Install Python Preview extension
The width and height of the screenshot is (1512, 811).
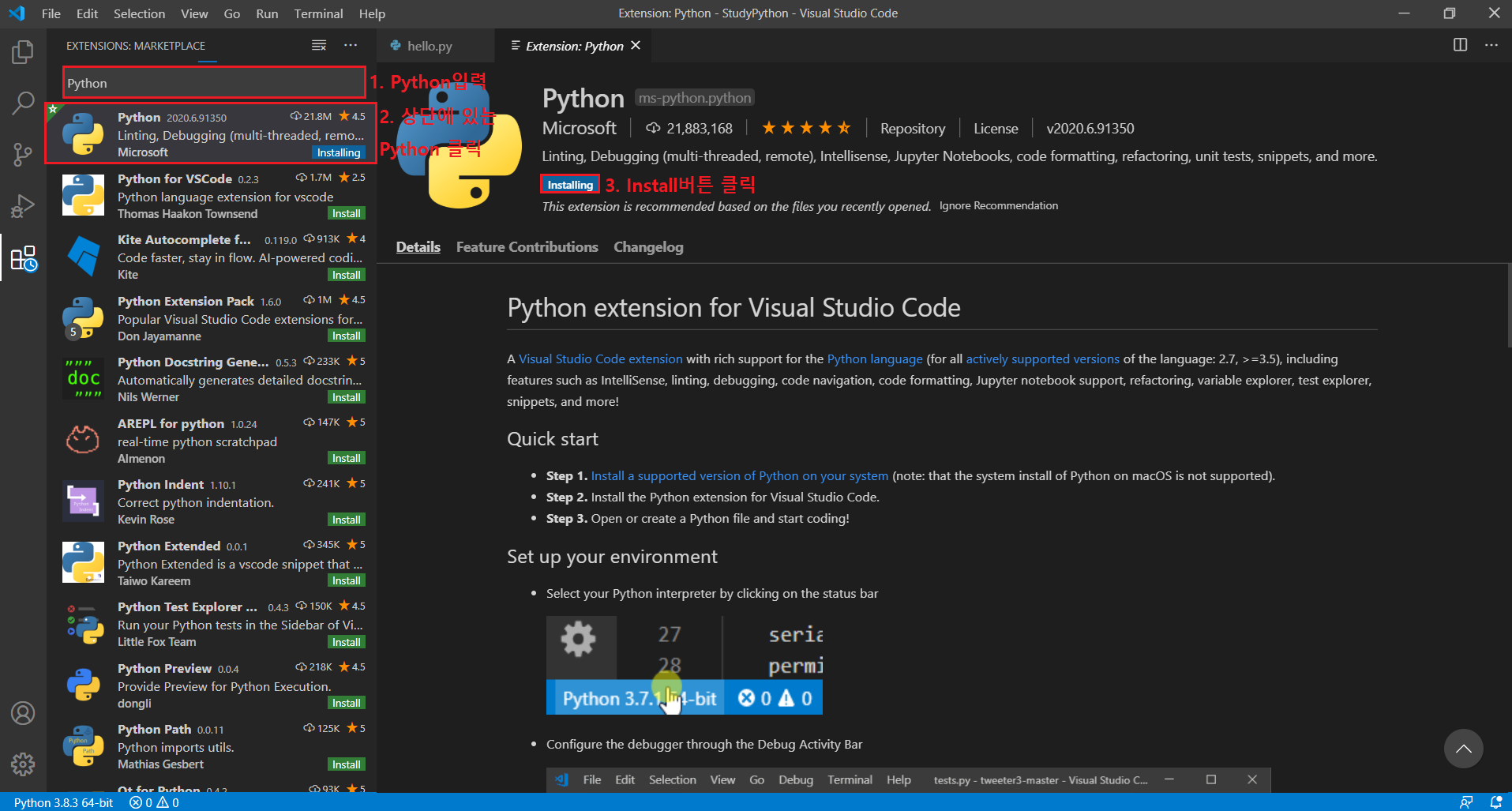tap(346, 704)
